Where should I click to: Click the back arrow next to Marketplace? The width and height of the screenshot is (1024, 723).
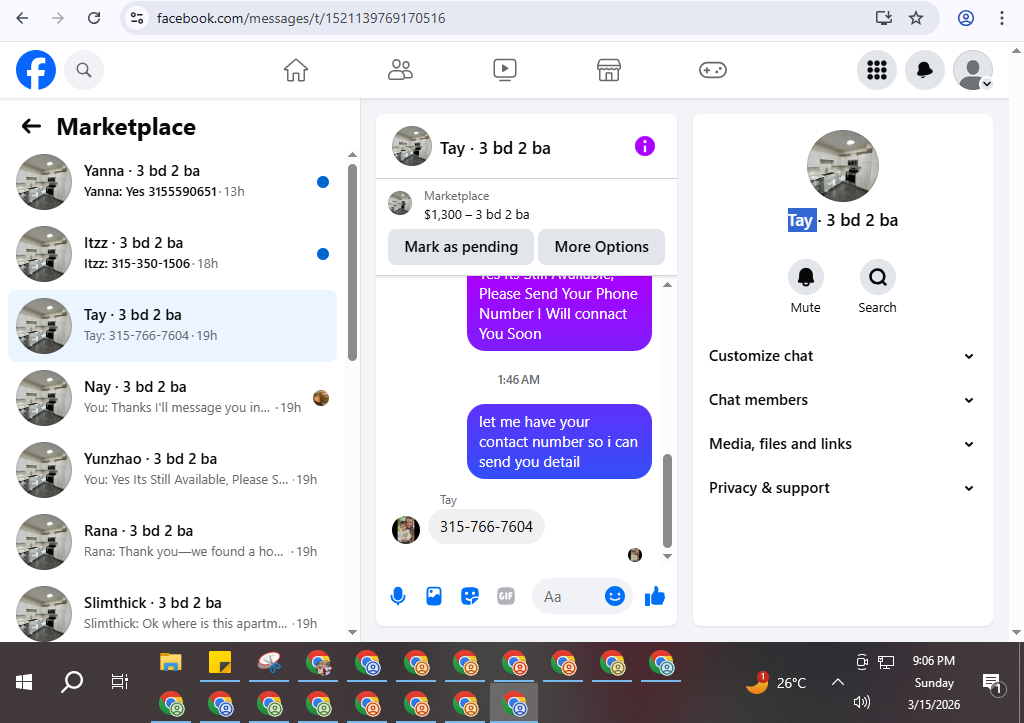pos(31,126)
